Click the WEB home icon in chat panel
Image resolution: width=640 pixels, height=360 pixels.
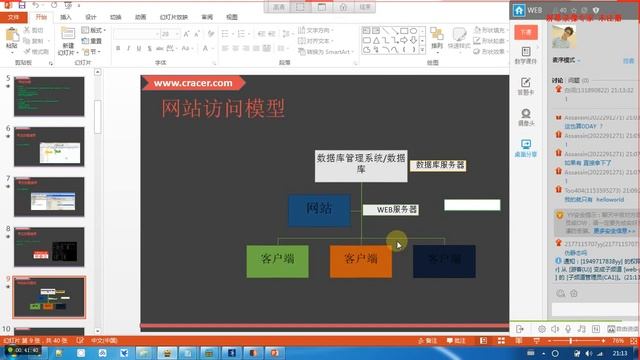pyautogui.click(x=519, y=10)
